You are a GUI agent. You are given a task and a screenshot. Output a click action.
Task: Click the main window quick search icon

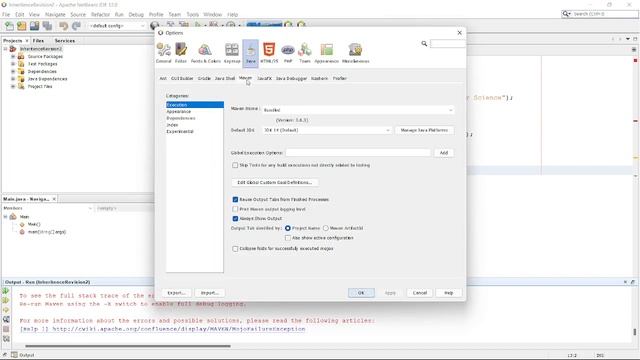566,14
